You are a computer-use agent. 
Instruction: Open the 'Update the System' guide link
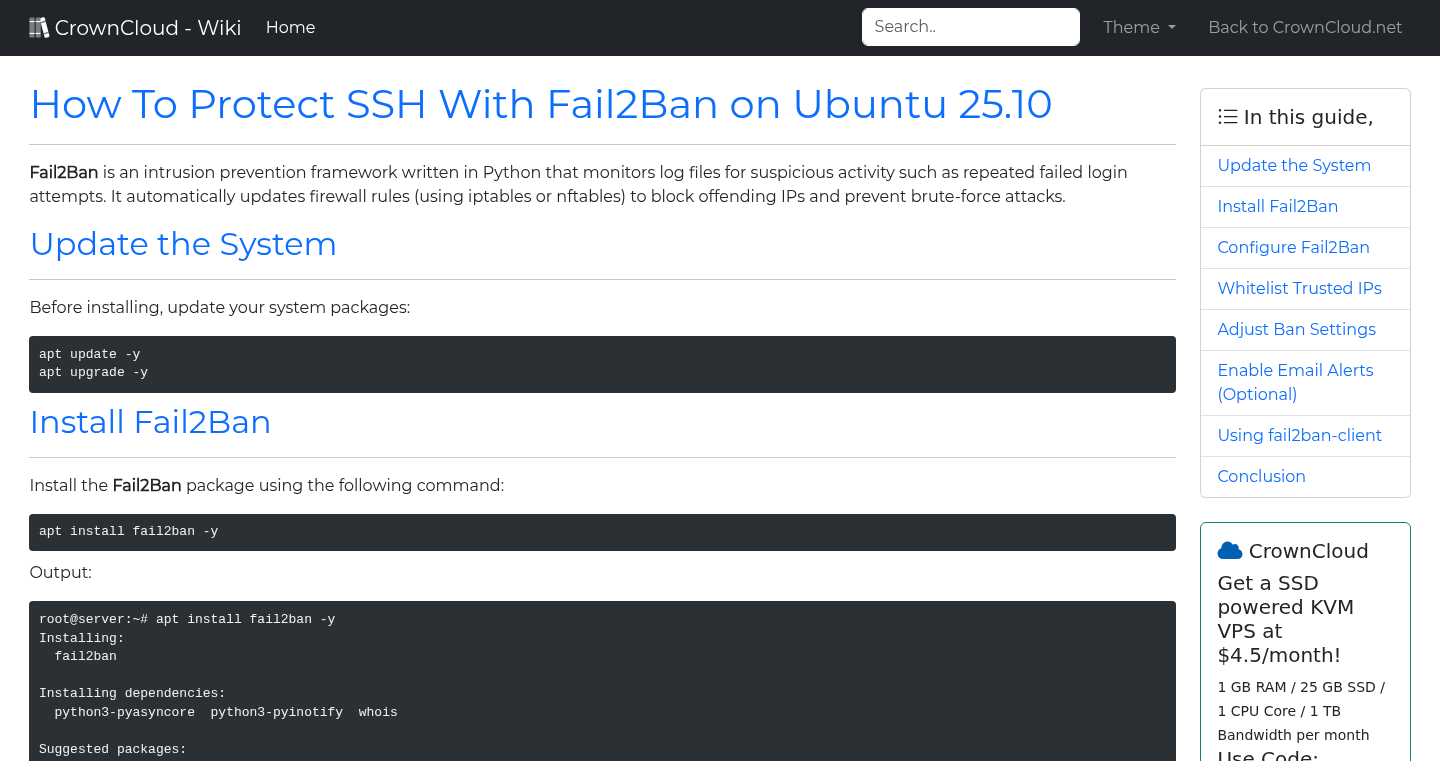point(1294,165)
